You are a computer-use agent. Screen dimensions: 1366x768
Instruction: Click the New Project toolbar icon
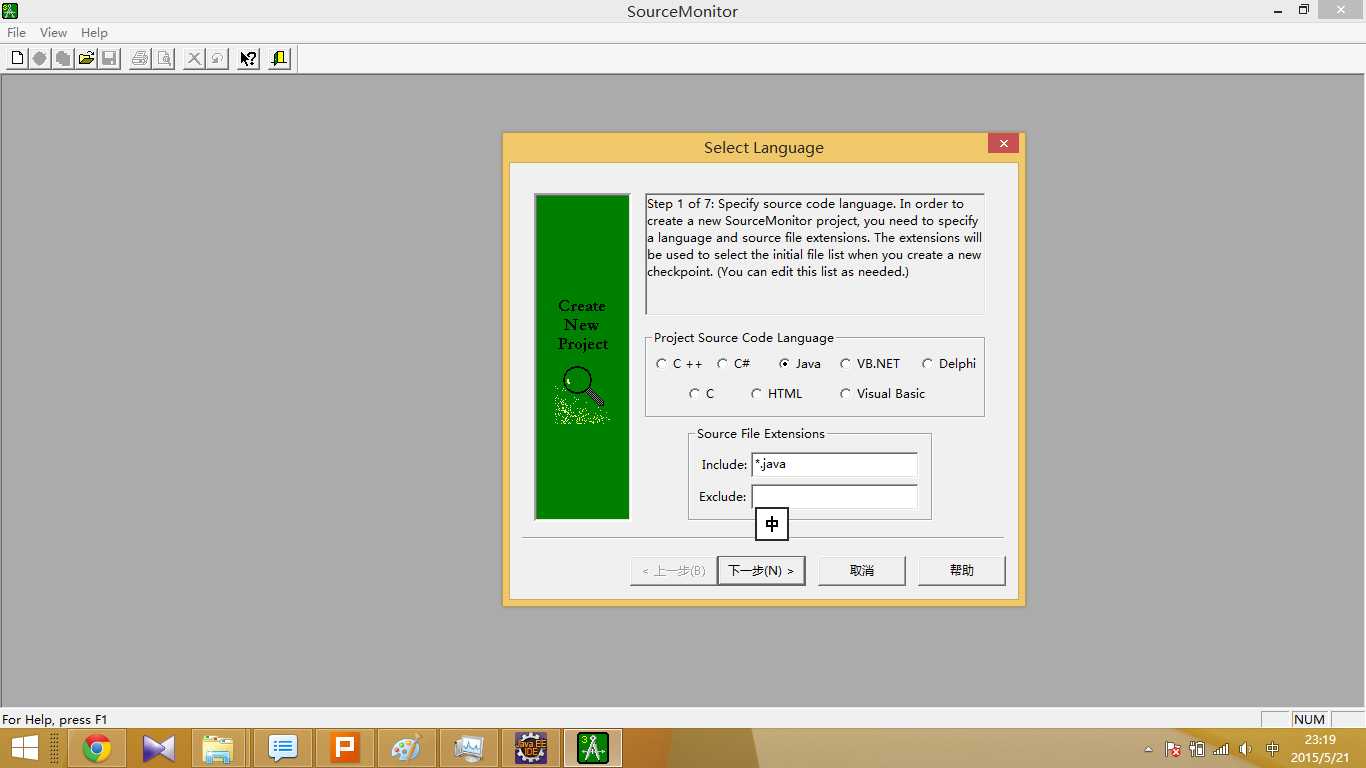[x=17, y=59]
